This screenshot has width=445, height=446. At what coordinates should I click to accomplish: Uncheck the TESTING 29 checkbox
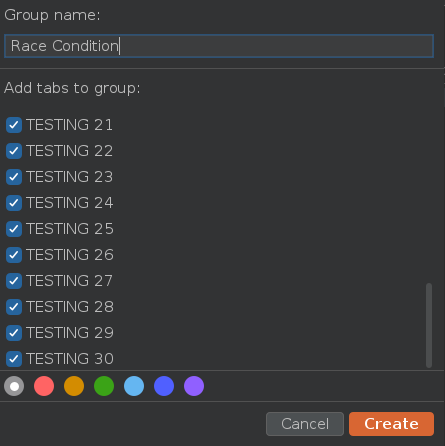click(x=14, y=333)
